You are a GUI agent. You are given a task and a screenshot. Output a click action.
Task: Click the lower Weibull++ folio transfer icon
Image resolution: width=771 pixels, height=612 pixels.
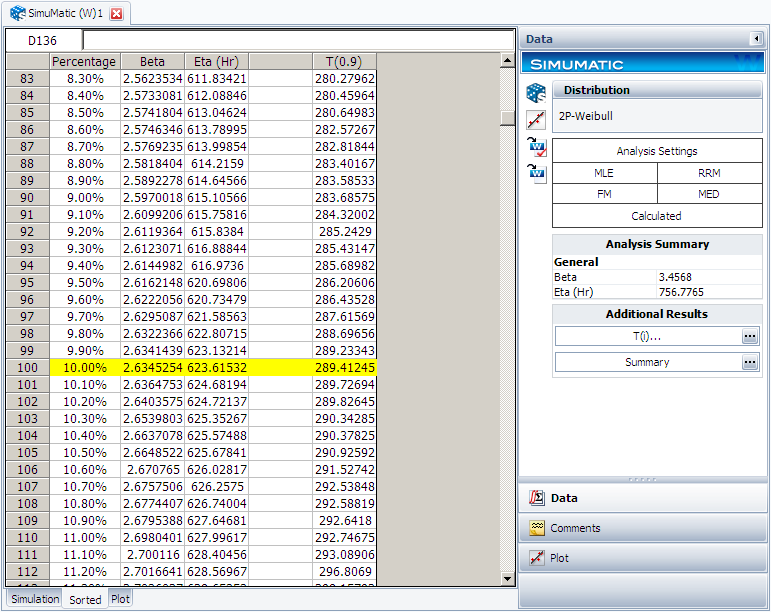coord(536,173)
